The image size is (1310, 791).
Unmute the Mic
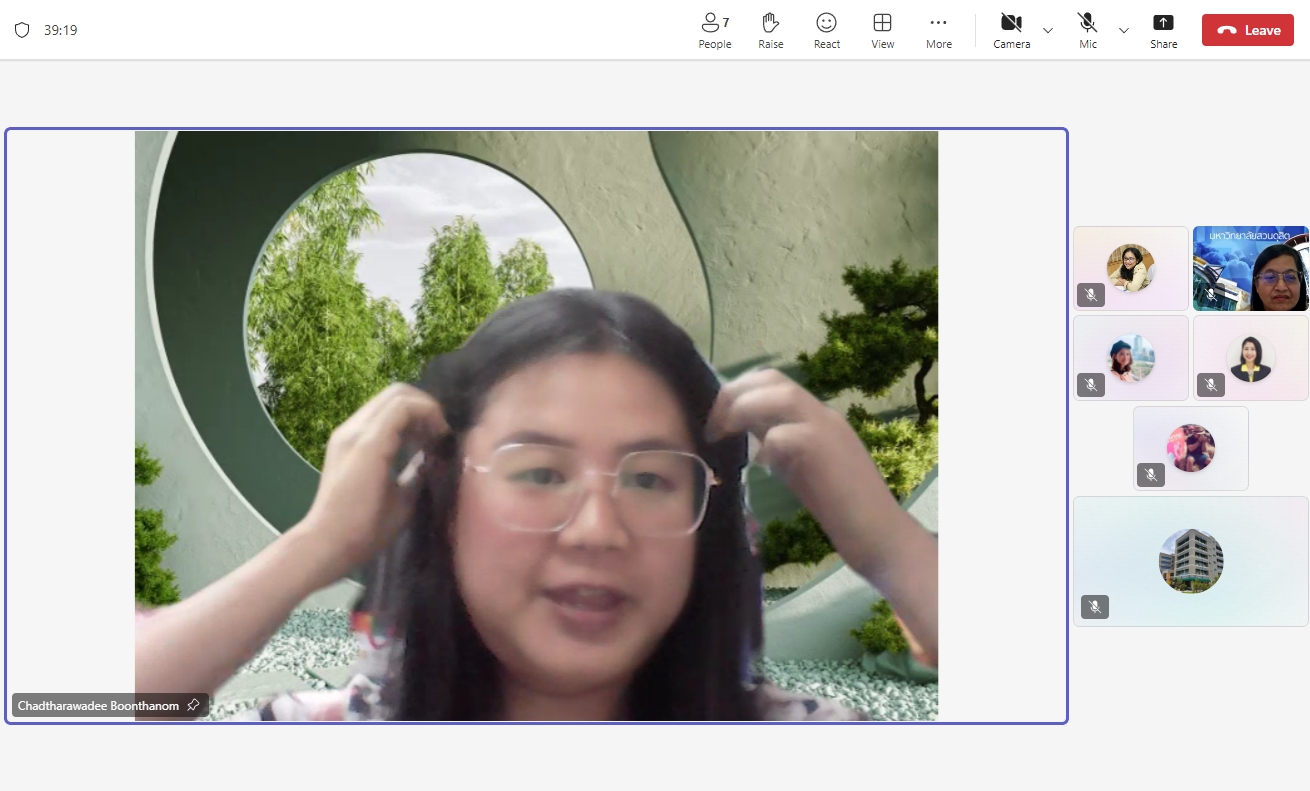[1087, 30]
